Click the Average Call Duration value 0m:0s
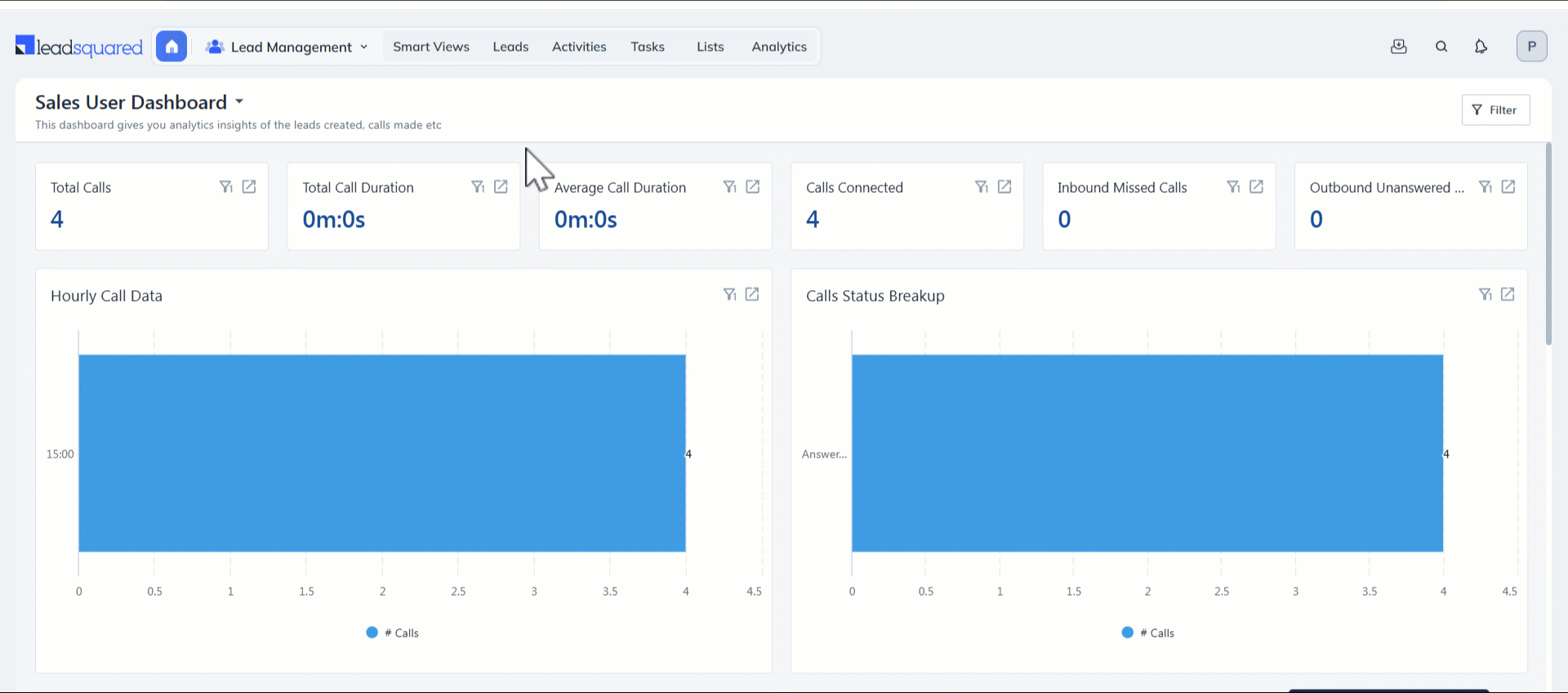 pos(586,219)
